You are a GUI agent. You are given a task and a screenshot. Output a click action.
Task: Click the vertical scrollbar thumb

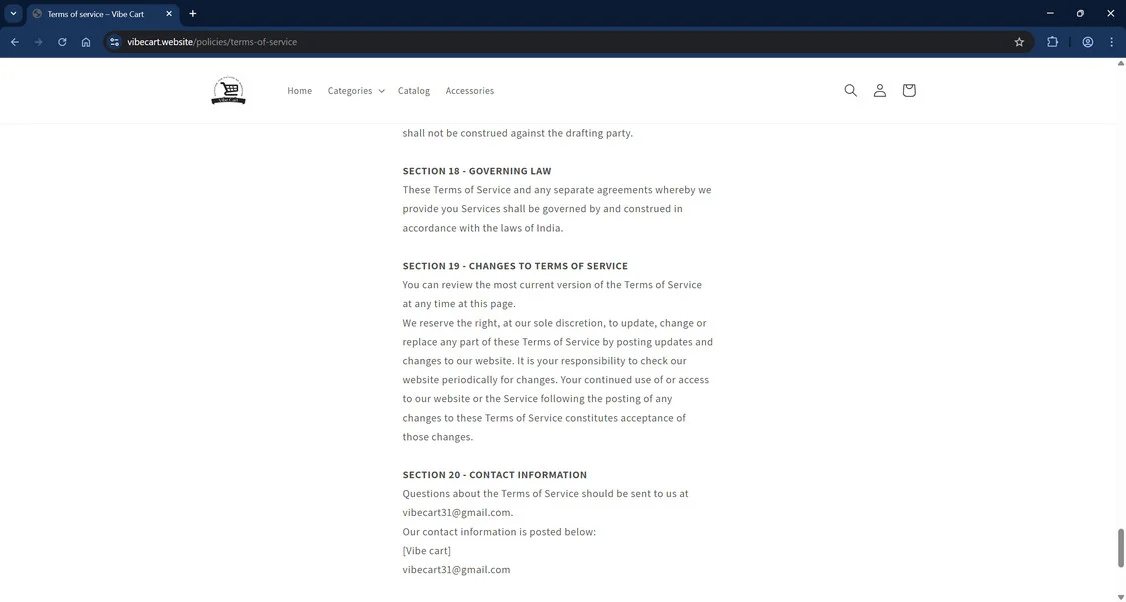tap(1120, 548)
